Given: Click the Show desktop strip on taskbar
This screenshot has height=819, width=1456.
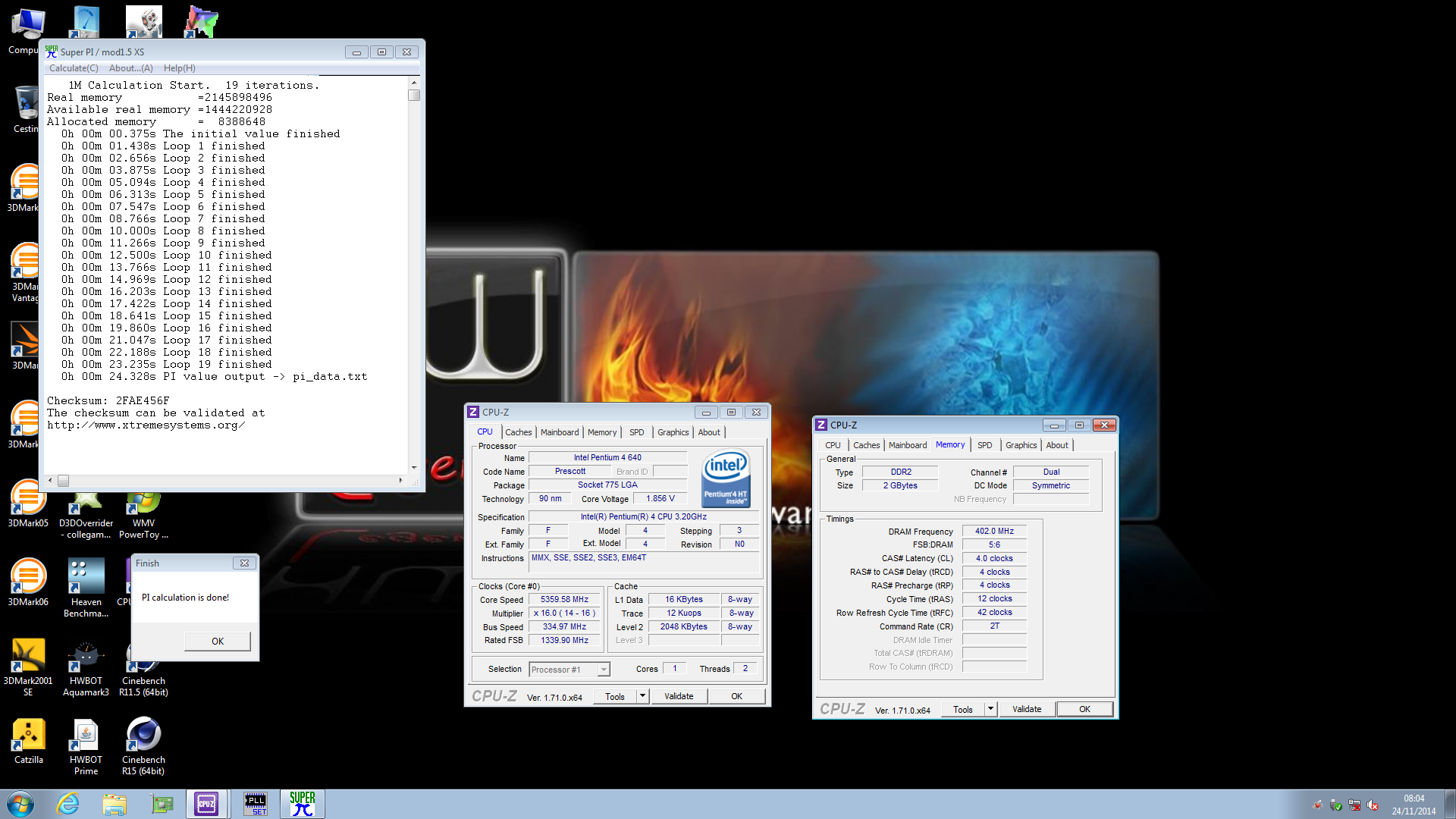Looking at the screenshot, I should pyautogui.click(x=1450, y=804).
